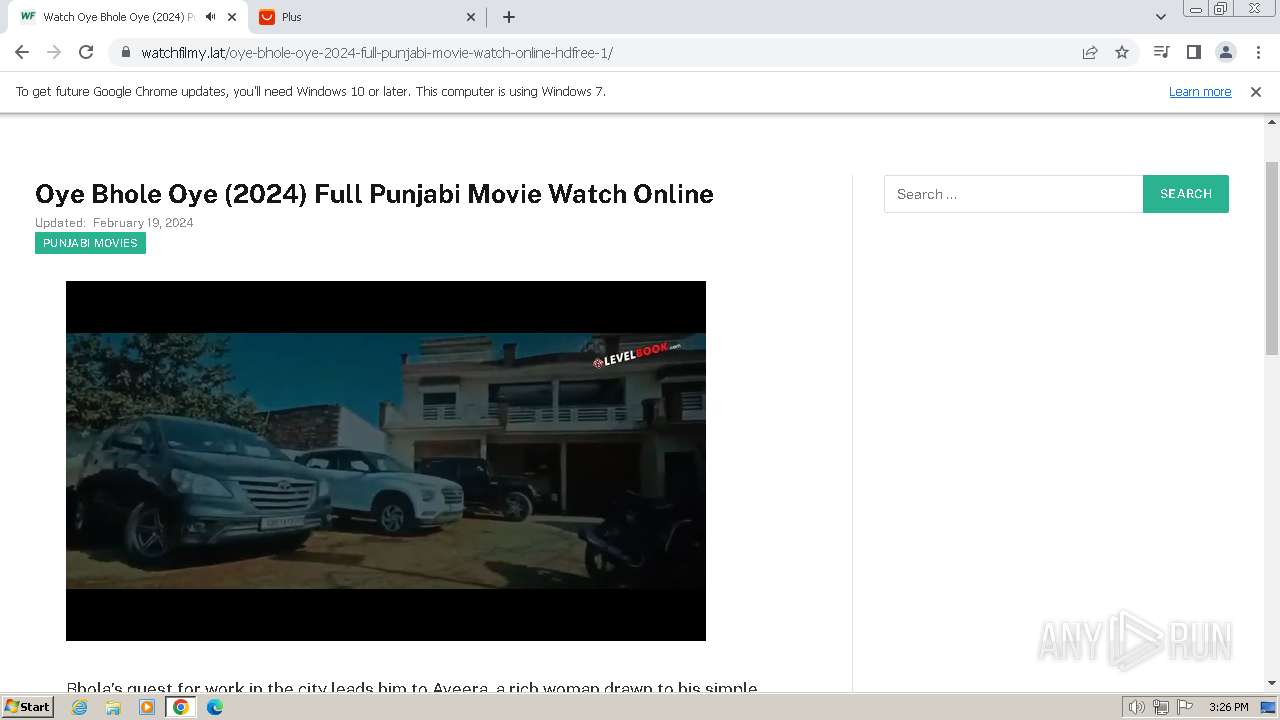Launch Microsoft Edge from taskbar

(215, 707)
